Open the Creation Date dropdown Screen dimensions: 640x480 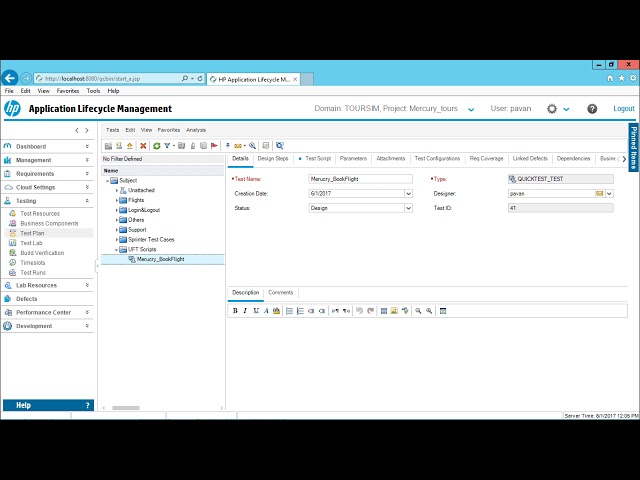pos(408,193)
